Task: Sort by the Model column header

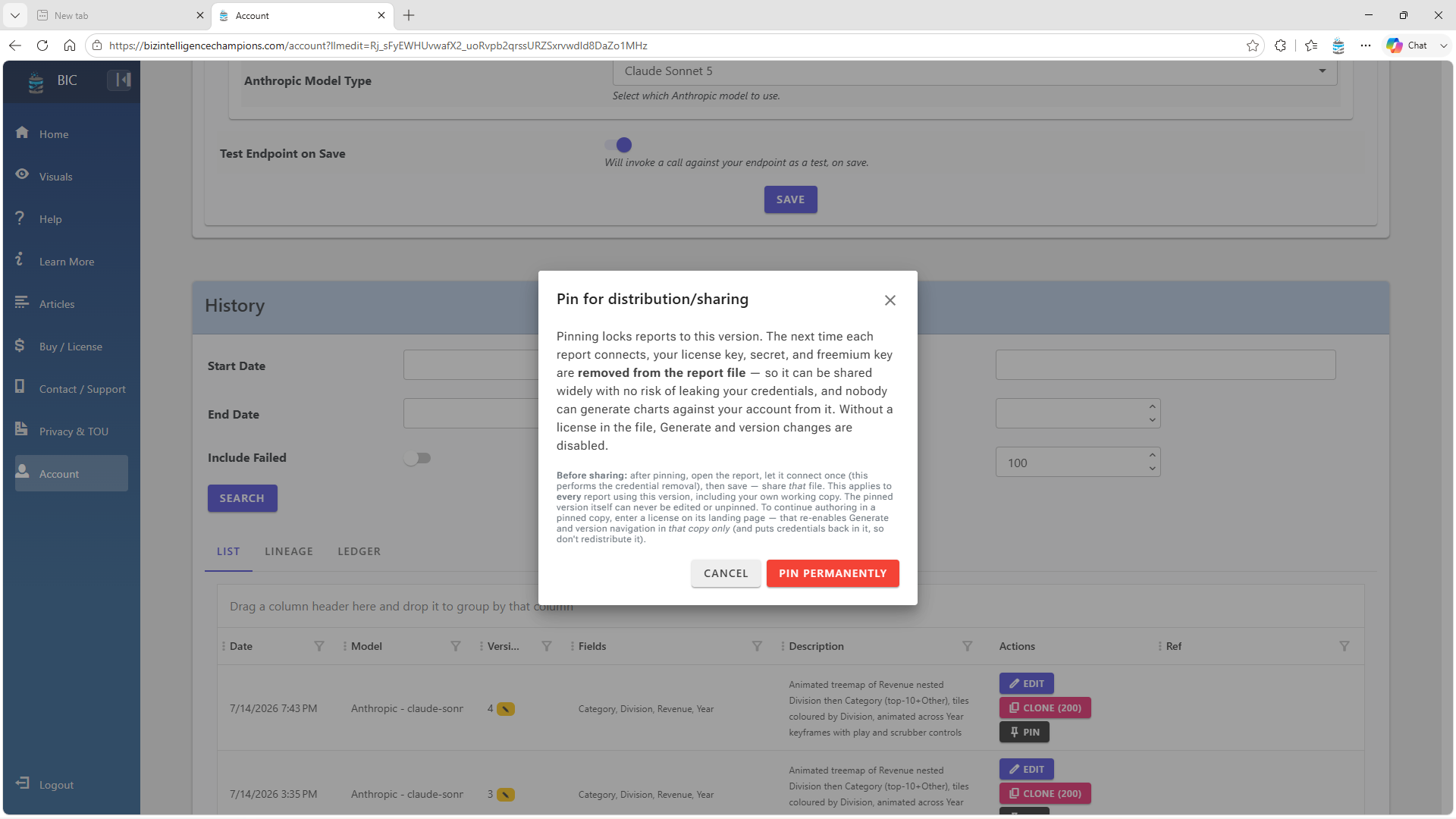Action: pos(366,646)
